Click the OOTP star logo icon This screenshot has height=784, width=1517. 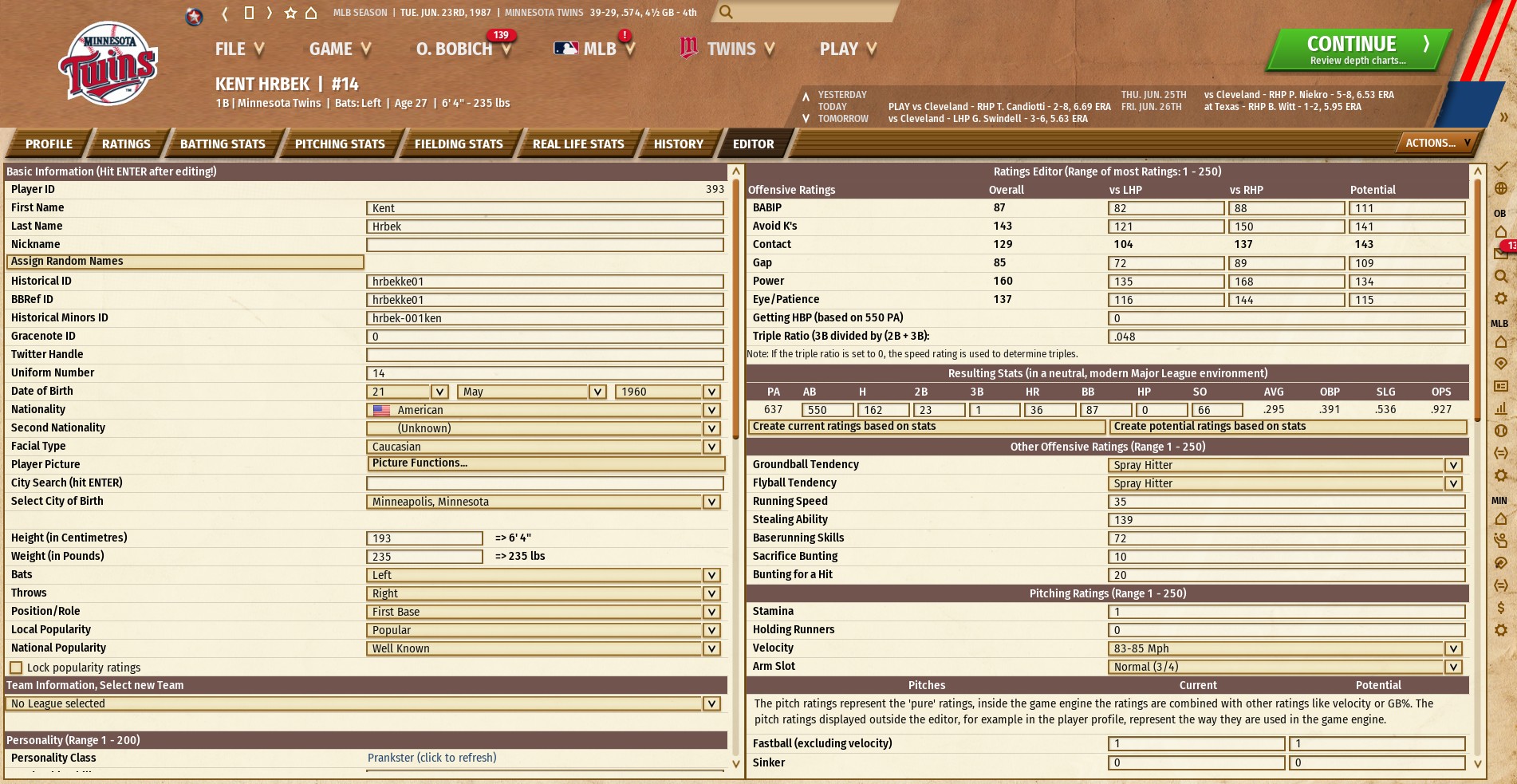[194, 16]
